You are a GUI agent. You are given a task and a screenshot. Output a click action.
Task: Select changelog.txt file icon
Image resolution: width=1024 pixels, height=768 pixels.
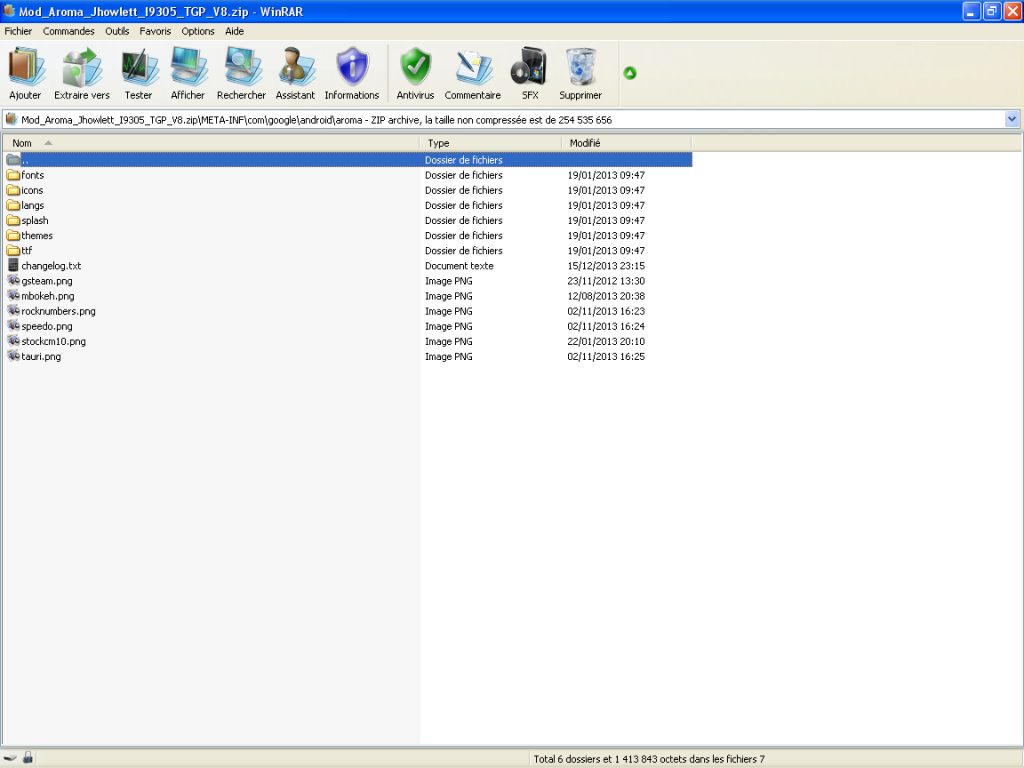13,265
